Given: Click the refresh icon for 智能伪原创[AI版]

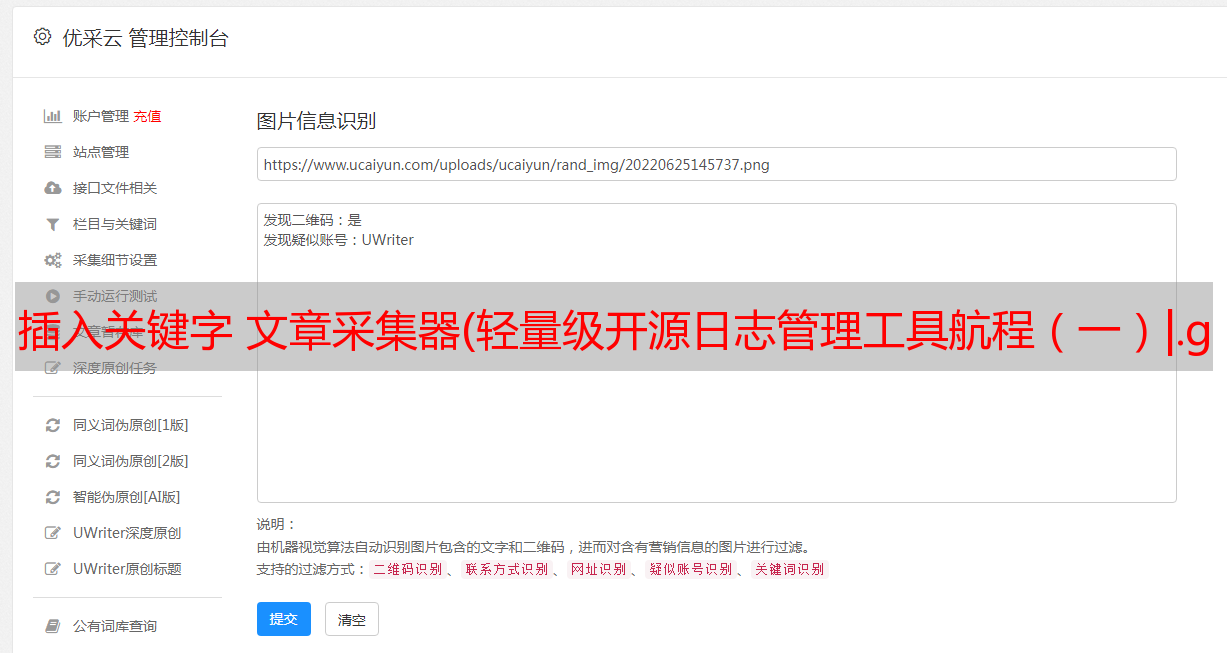Looking at the screenshot, I should coord(53,497).
